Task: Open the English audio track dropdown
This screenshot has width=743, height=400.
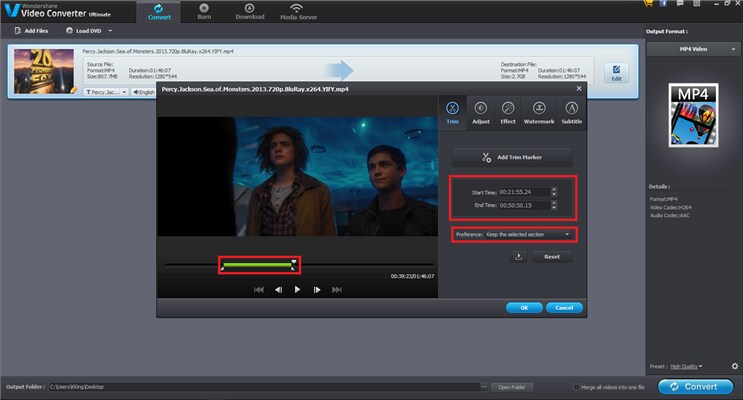Action: point(144,92)
